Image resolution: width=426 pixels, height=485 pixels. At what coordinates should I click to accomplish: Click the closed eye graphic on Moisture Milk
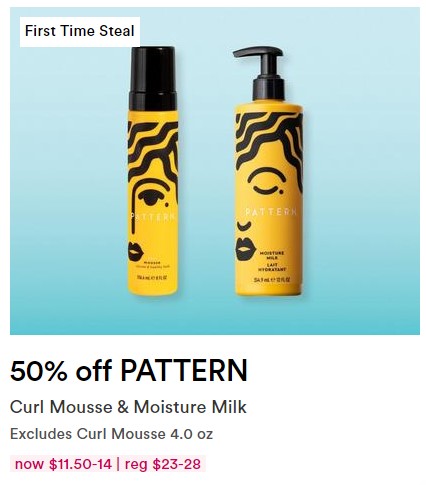(x=266, y=181)
